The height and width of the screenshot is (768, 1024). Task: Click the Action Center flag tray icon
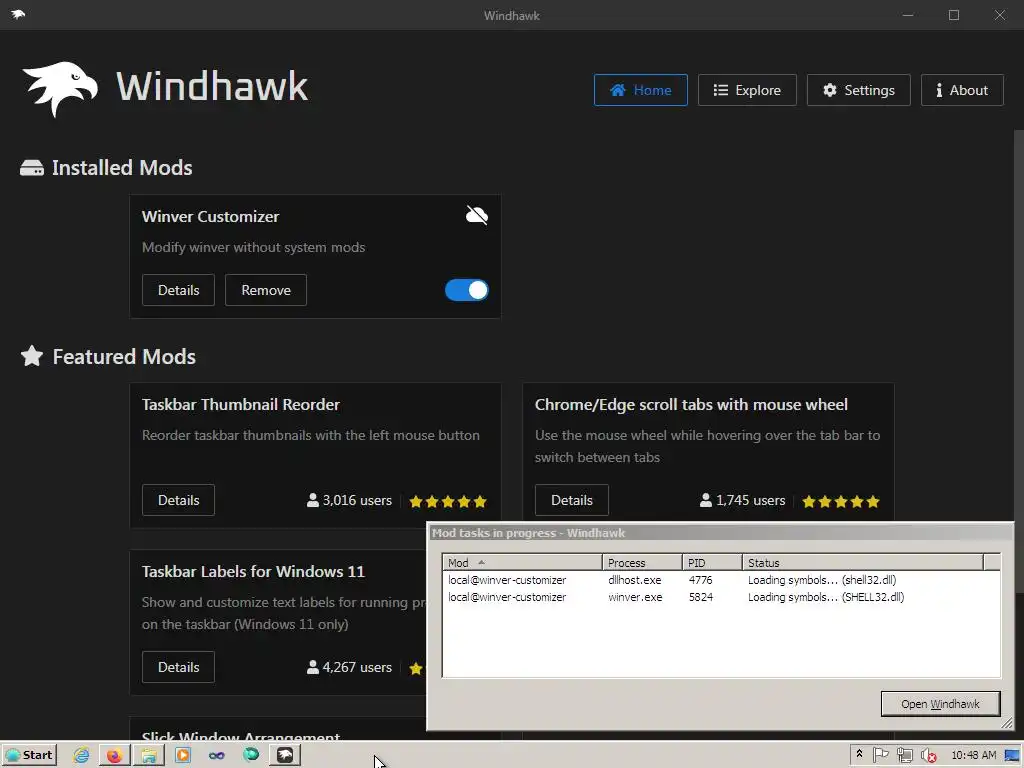point(880,755)
